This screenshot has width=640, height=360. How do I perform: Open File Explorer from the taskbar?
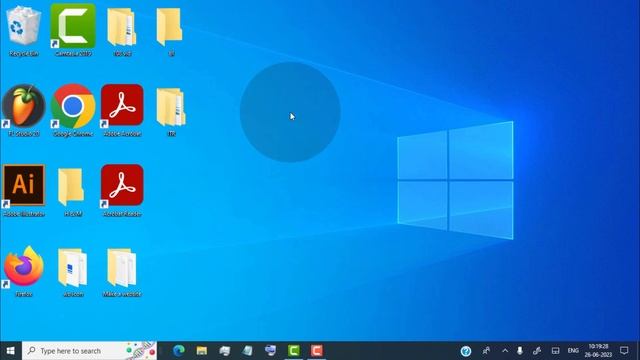coord(202,351)
